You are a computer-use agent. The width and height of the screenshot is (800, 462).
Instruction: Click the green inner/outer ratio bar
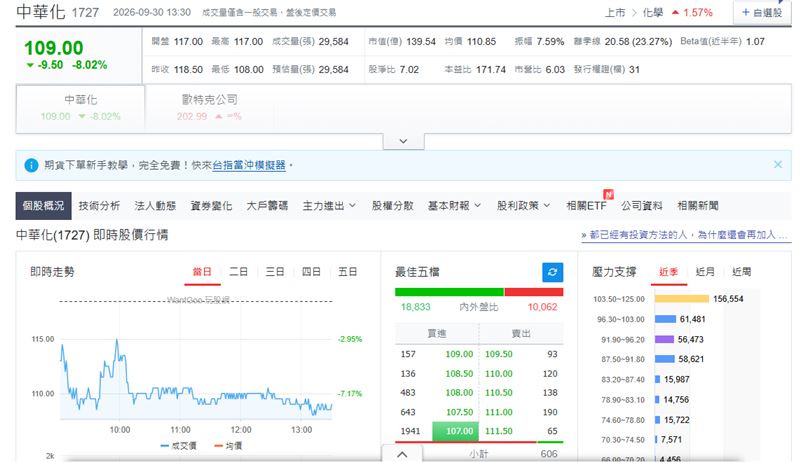[449, 292]
